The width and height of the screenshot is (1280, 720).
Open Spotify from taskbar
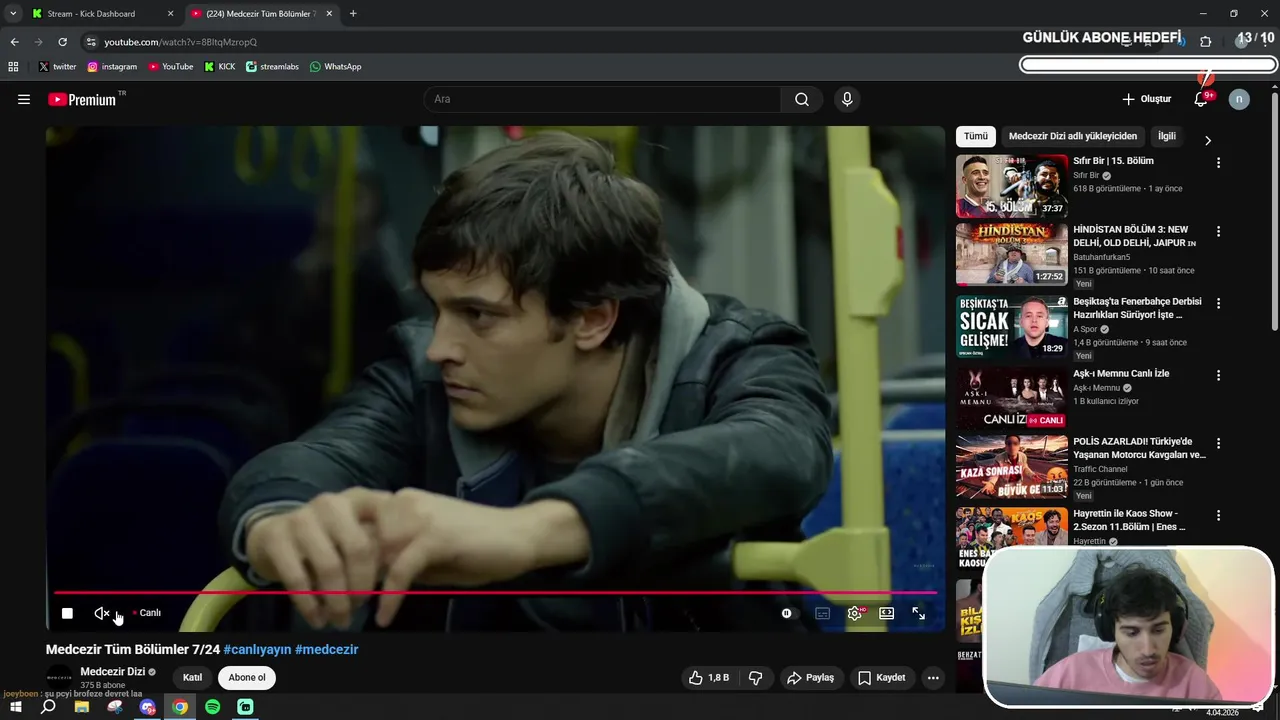(213, 707)
